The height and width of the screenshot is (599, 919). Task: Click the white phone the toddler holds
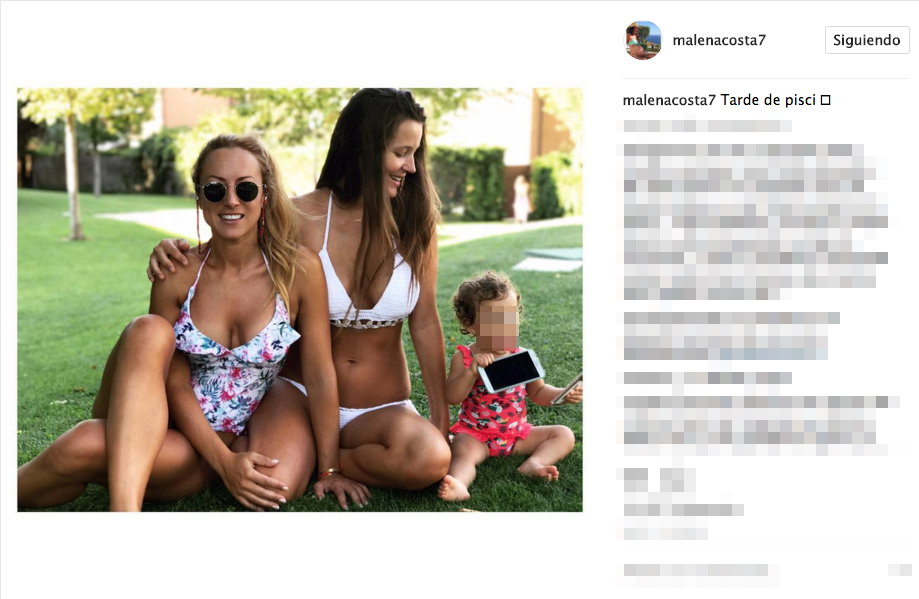tap(510, 370)
